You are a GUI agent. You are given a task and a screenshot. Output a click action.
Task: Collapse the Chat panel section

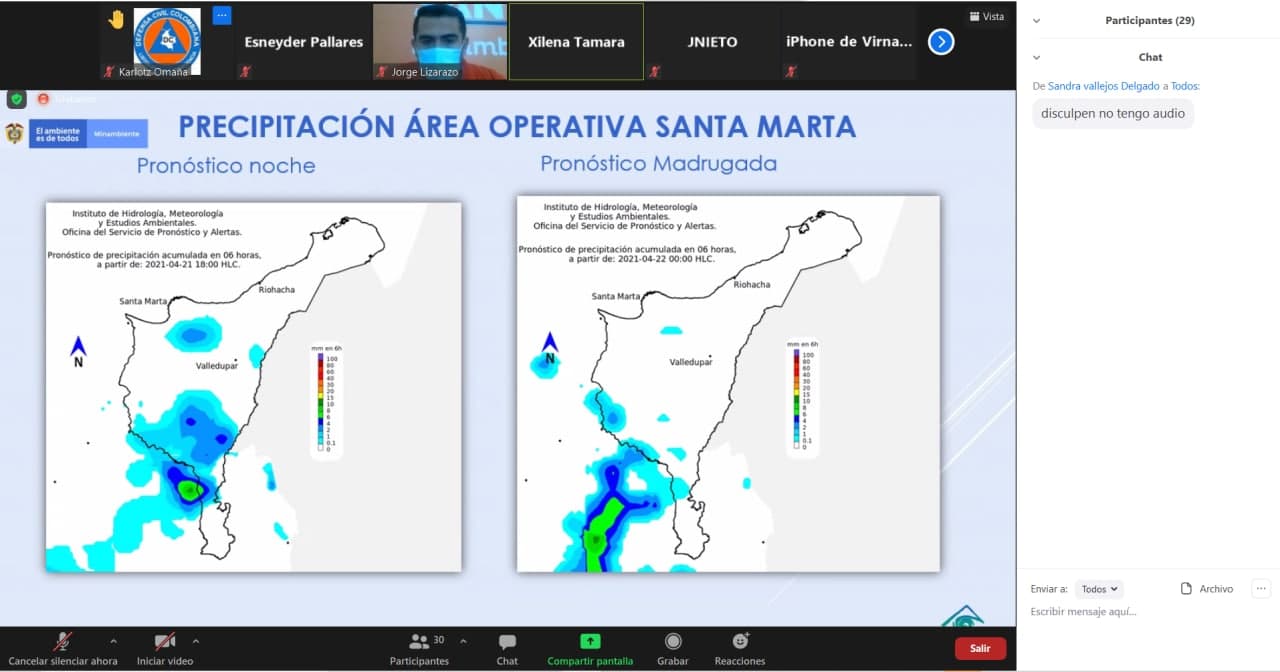click(x=1036, y=58)
